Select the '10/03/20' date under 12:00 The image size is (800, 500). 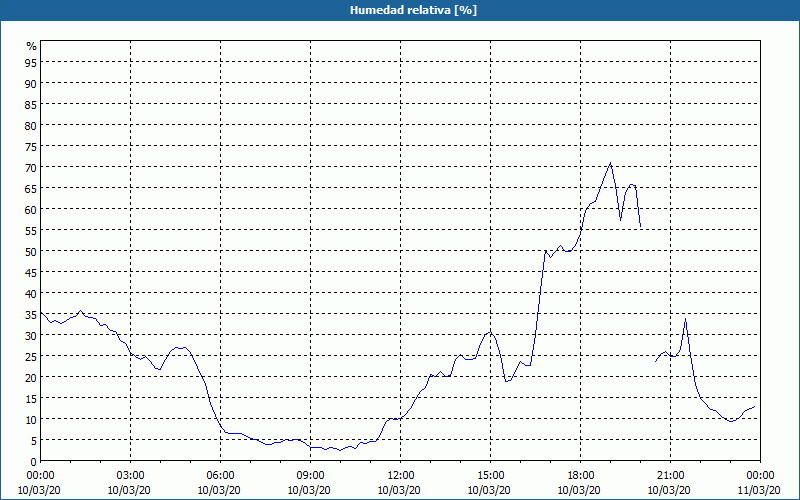click(x=399, y=490)
